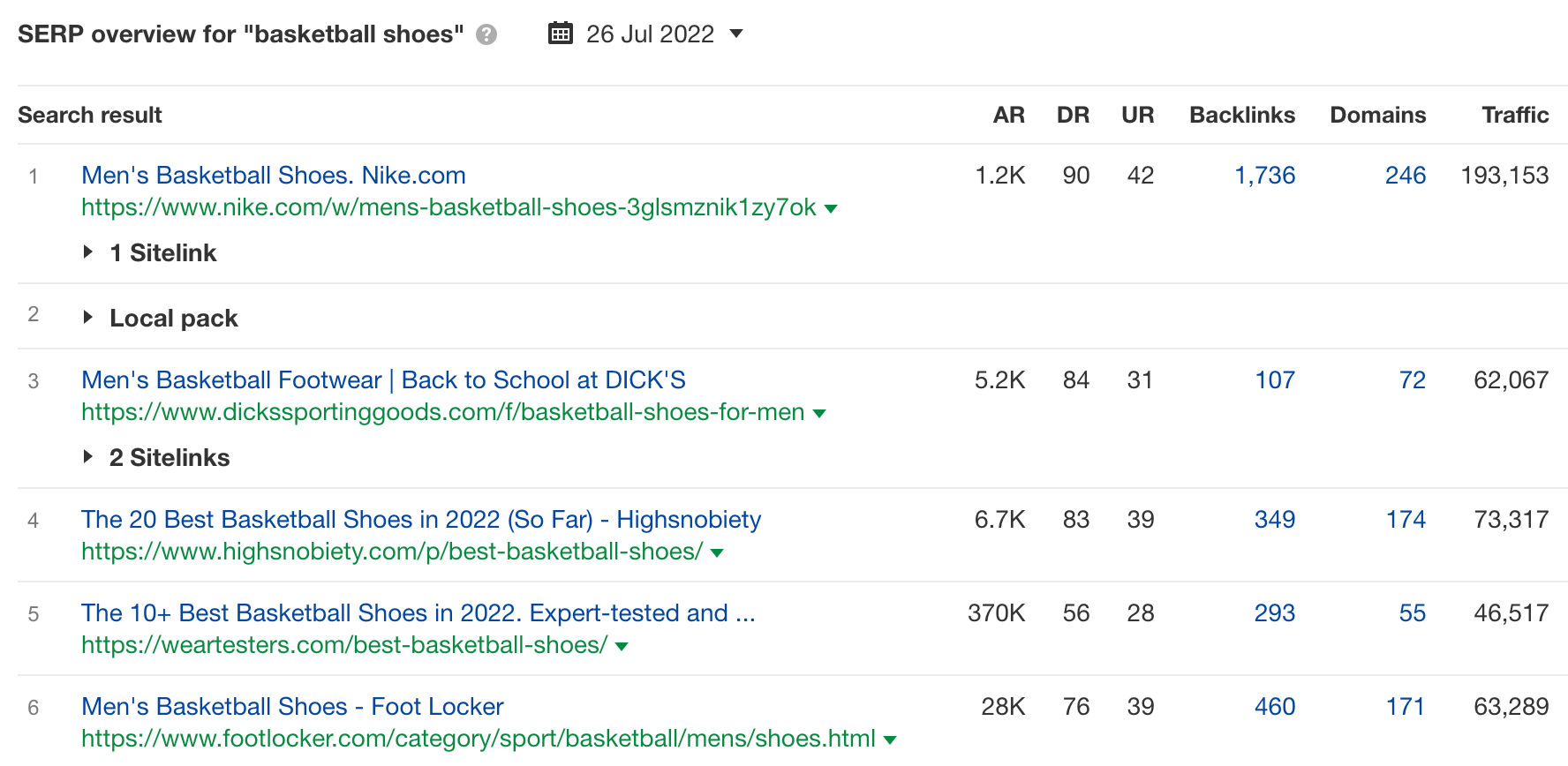Screen dimensions: 1568x766
Task: Click the help icon beside SERP overview title
Action: (485, 34)
